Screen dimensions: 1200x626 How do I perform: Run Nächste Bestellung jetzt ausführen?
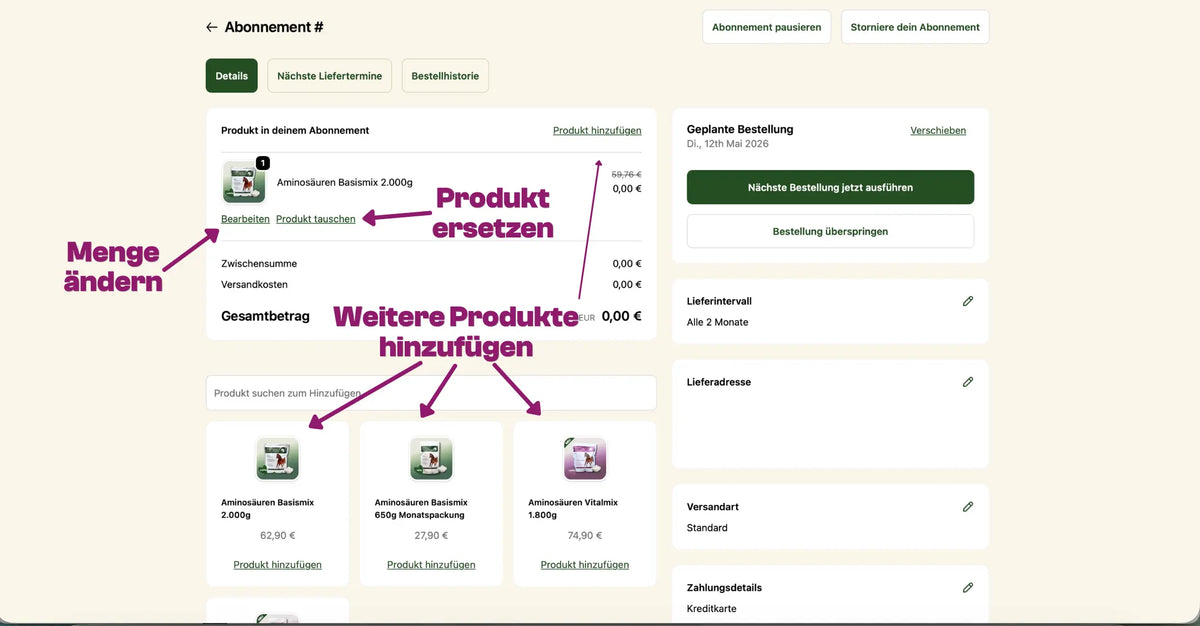click(x=830, y=187)
